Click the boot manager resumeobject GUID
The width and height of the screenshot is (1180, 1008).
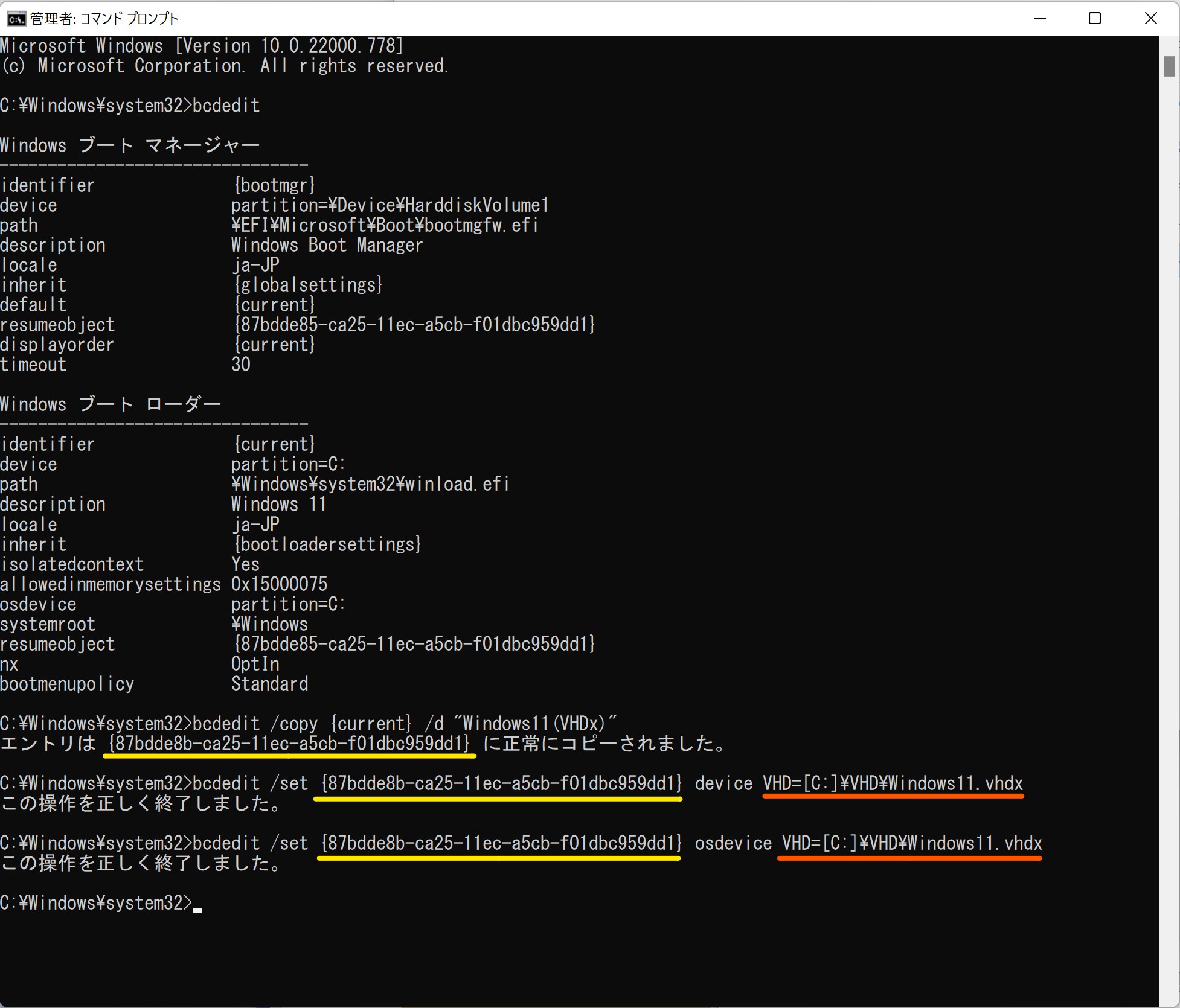[414, 325]
